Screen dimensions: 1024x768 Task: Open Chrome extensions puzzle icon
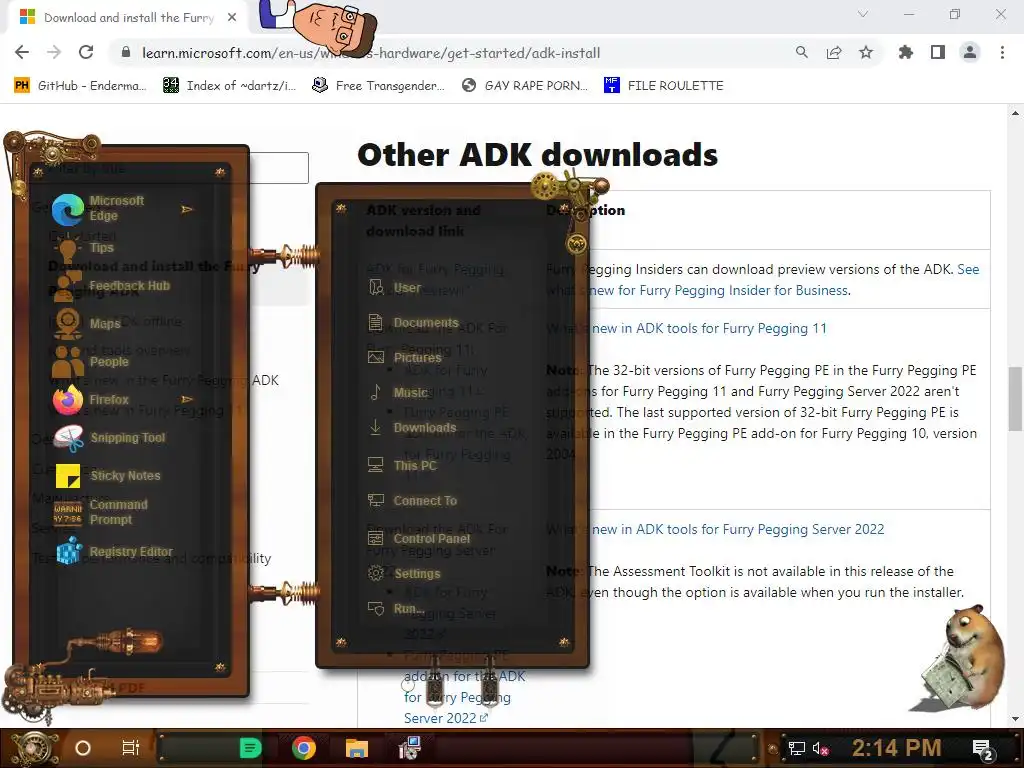[x=906, y=52]
